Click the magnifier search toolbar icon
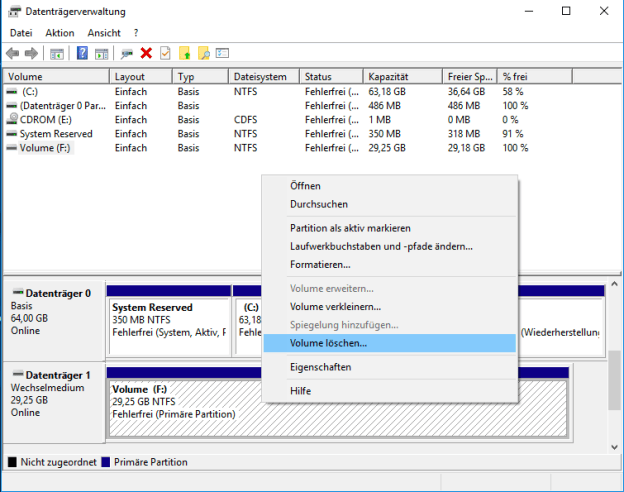This screenshot has width=624, height=492. (x=204, y=53)
